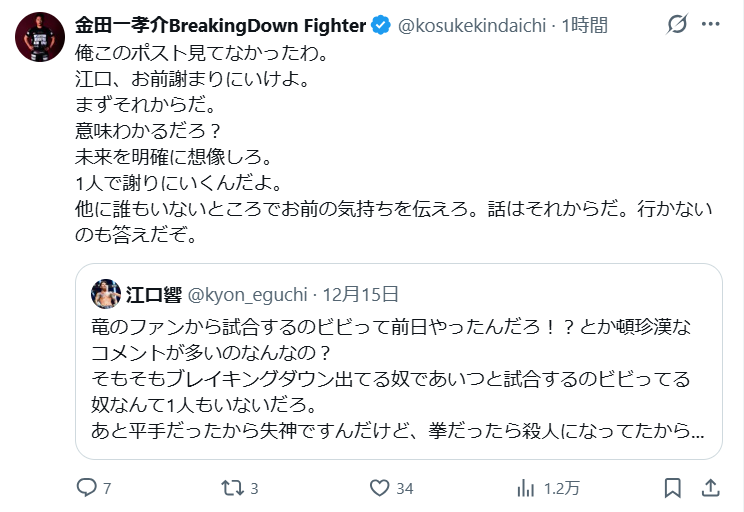
Task: Click the @kyon_eguchi handle
Action: click(243, 293)
